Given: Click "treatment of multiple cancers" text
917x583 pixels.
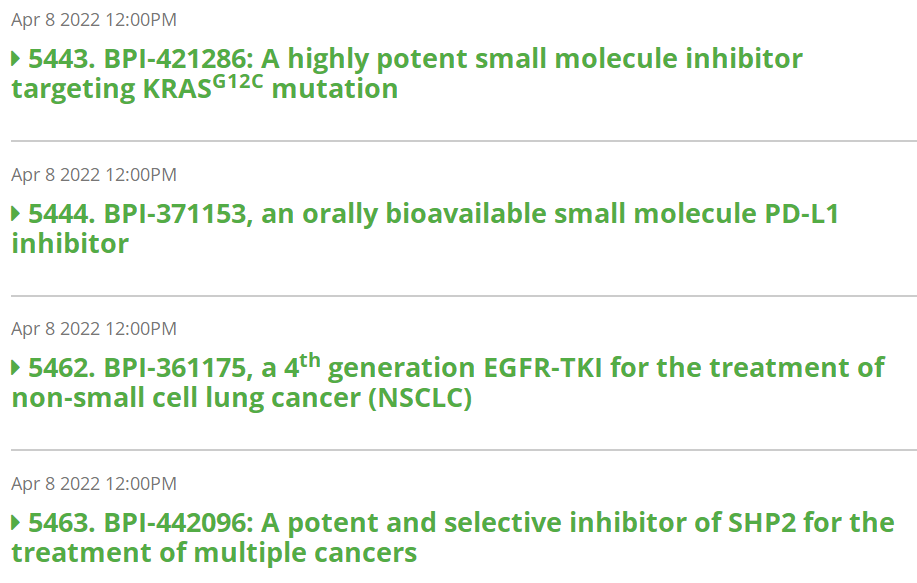Looking at the screenshot, I should point(214,553).
